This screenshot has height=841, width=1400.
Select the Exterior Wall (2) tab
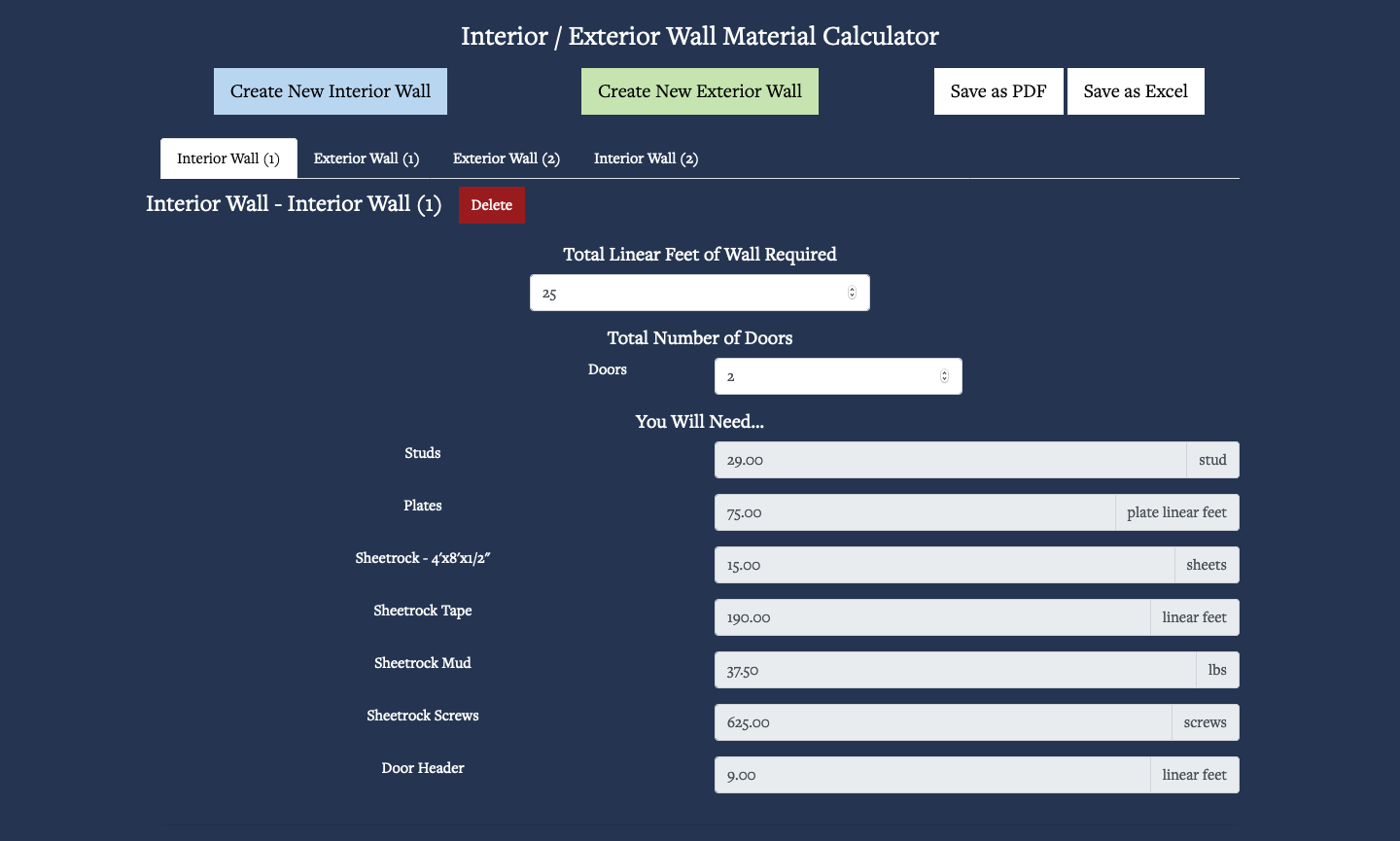pyautogui.click(x=507, y=158)
